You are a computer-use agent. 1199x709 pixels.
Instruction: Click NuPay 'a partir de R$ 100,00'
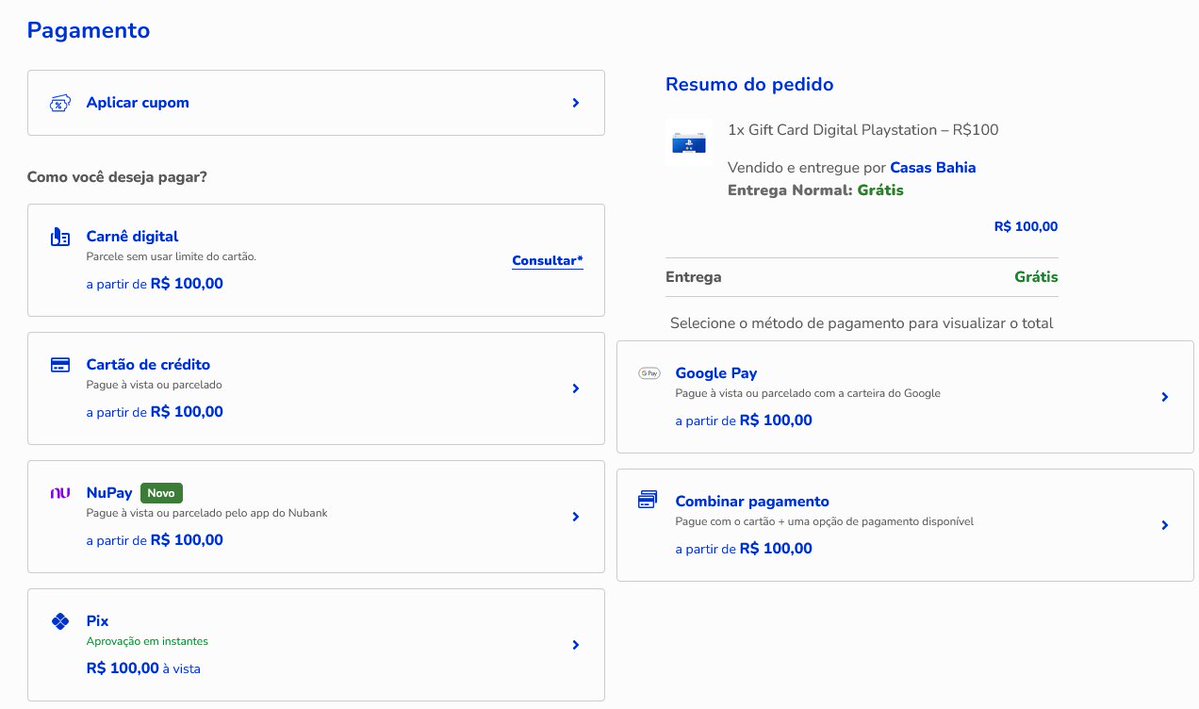click(154, 540)
